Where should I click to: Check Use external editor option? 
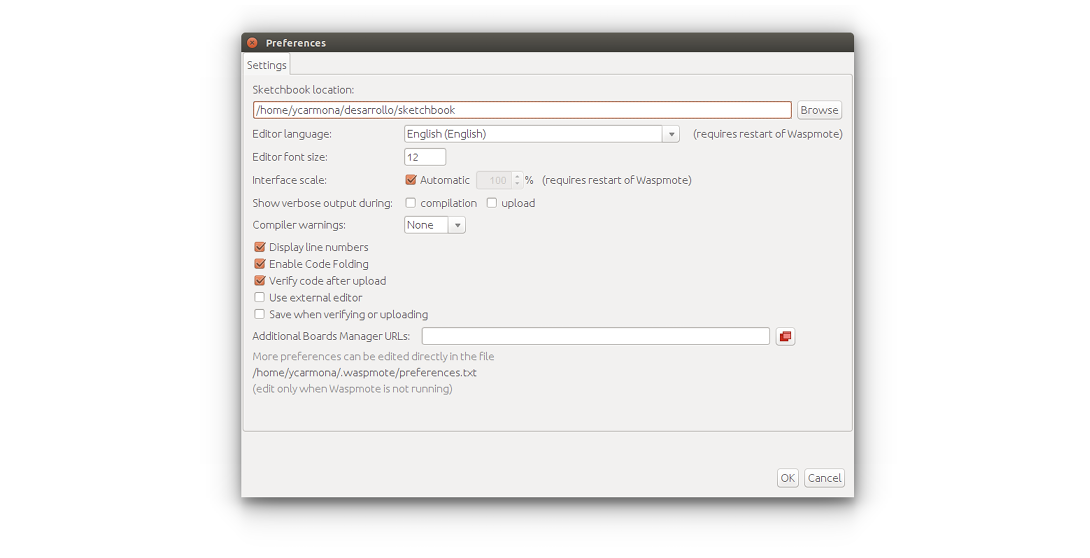pyautogui.click(x=260, y=297)
